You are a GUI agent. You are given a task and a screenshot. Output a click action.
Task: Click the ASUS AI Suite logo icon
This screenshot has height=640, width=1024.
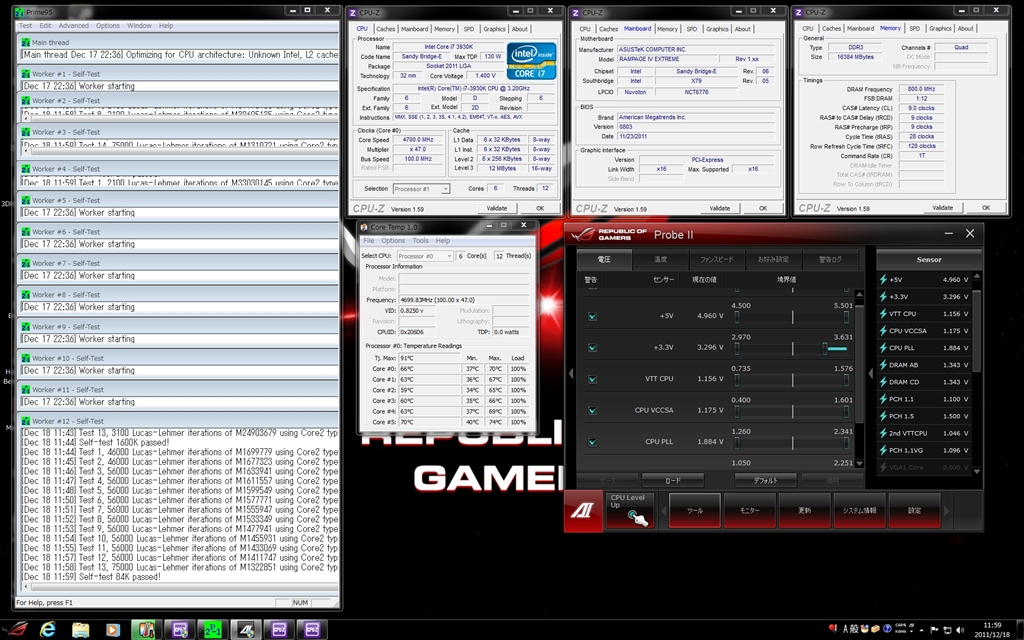click(x=582, y=510)
